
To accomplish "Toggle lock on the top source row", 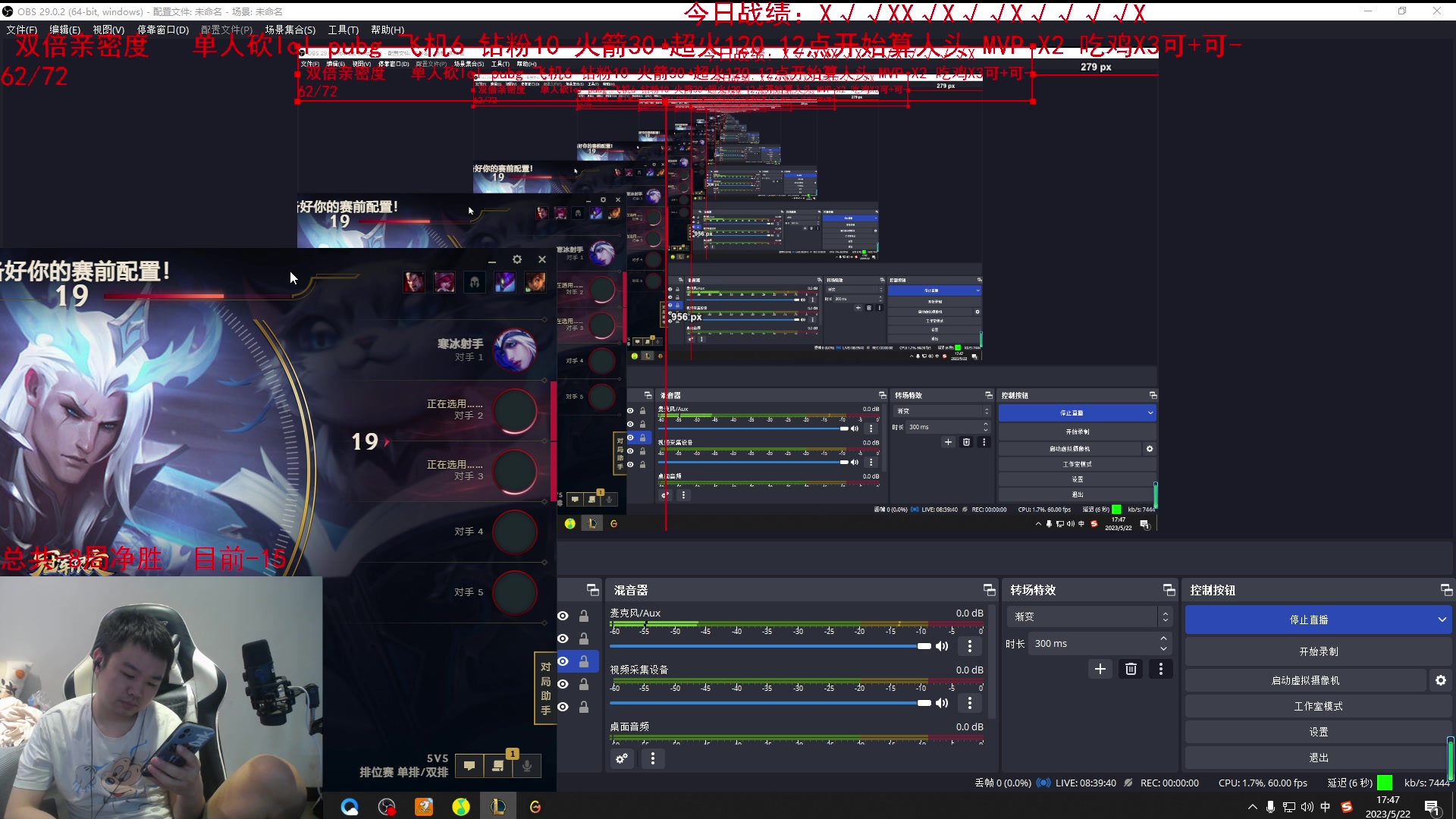I will coord(584,616).
